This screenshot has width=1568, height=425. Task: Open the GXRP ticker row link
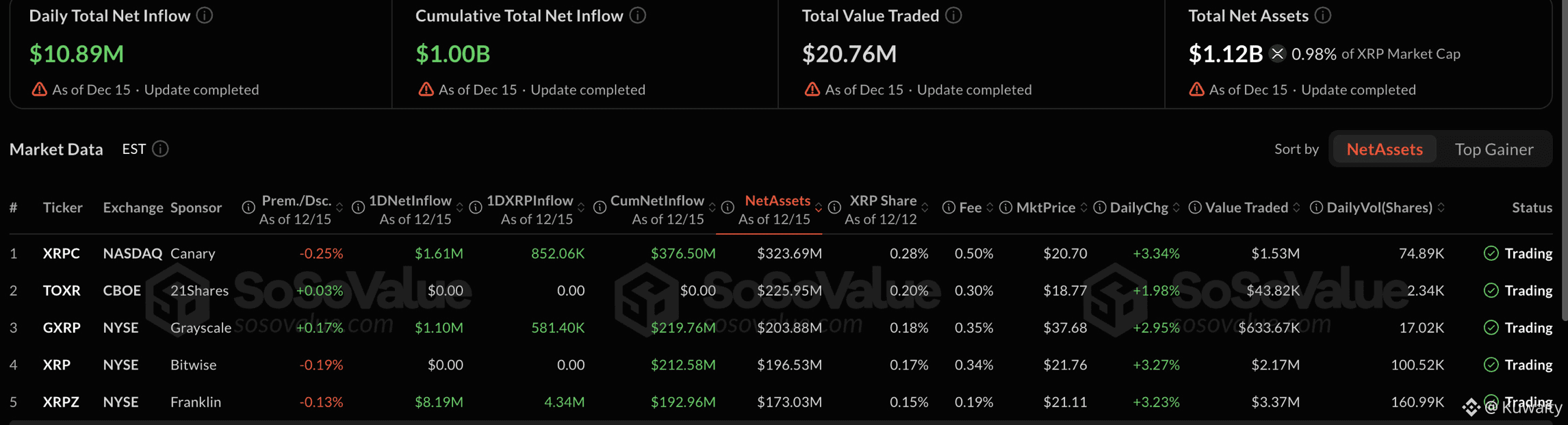(x=62, y=327)
